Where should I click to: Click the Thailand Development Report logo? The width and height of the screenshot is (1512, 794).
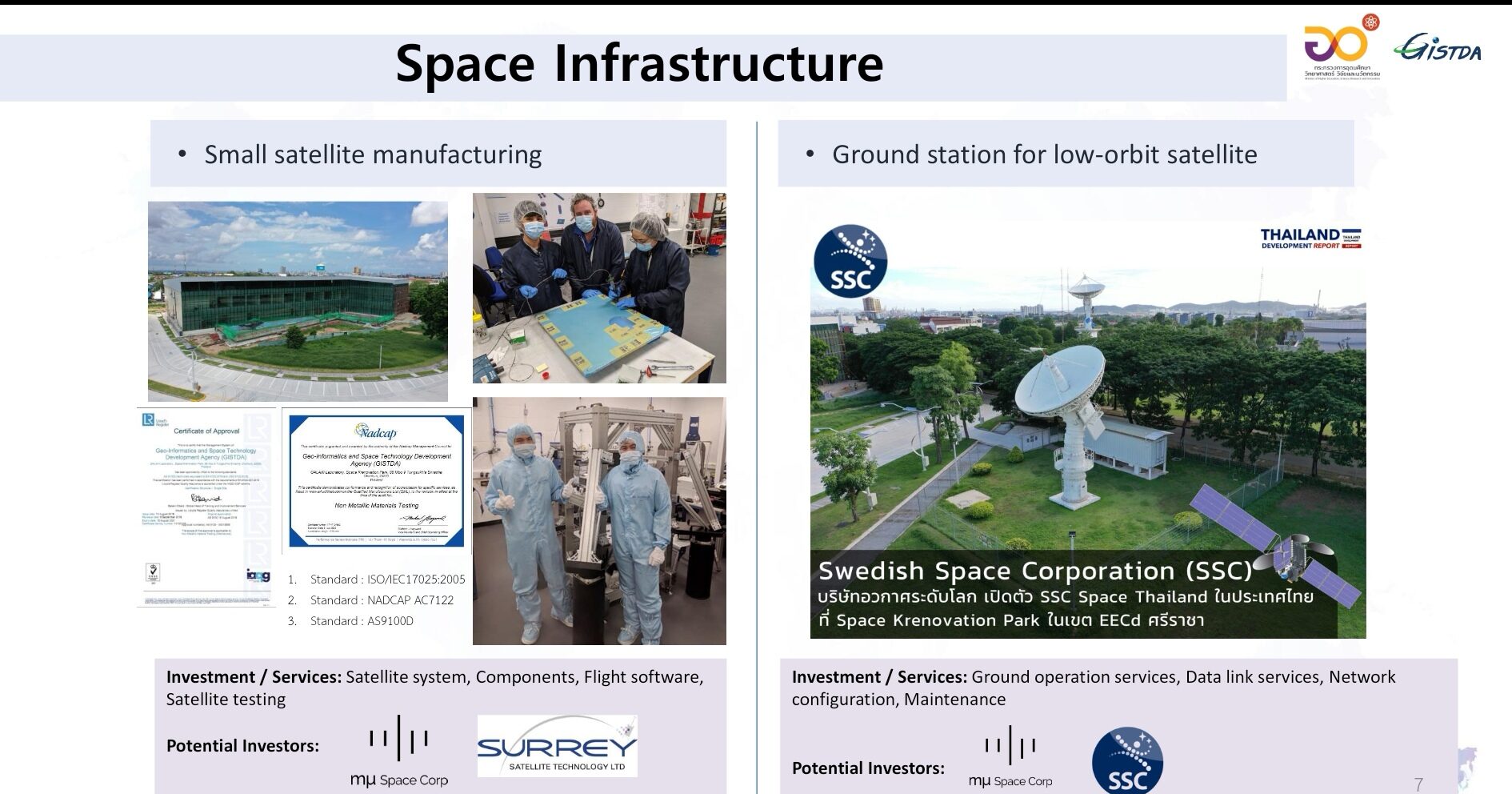coord(1310,239)
